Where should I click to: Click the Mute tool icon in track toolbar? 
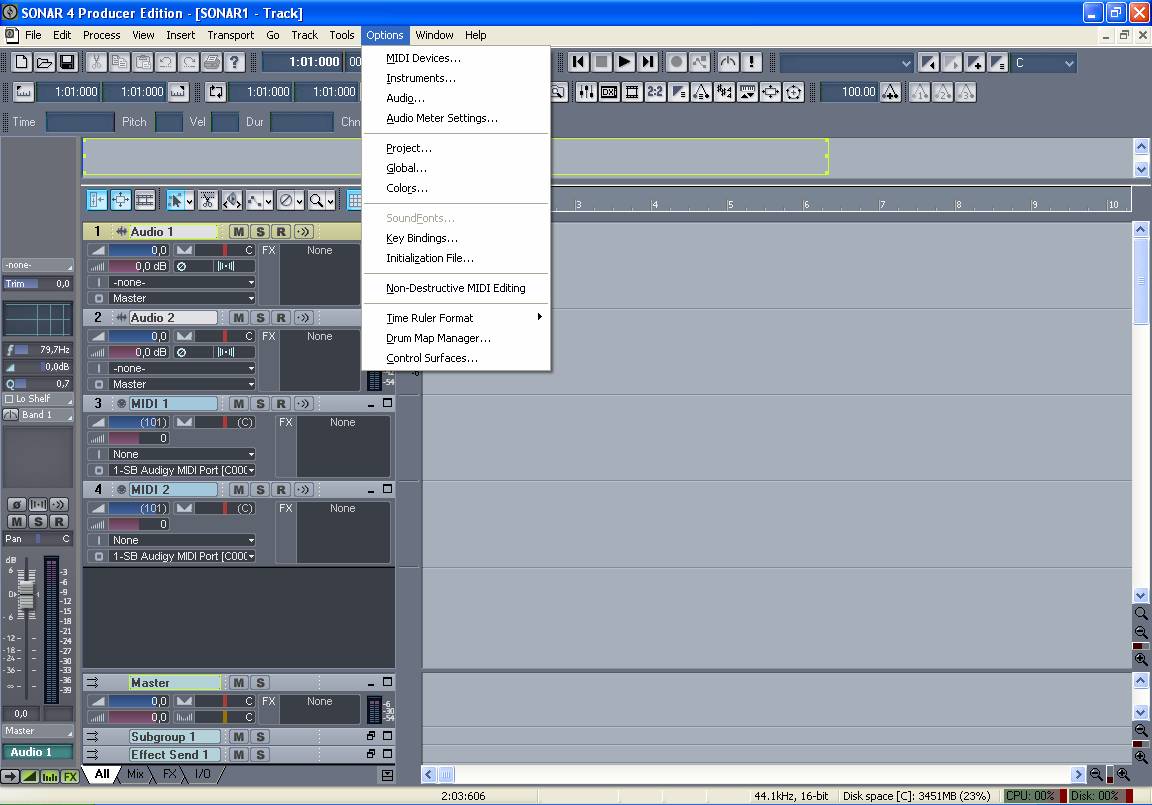click(286, 200)
